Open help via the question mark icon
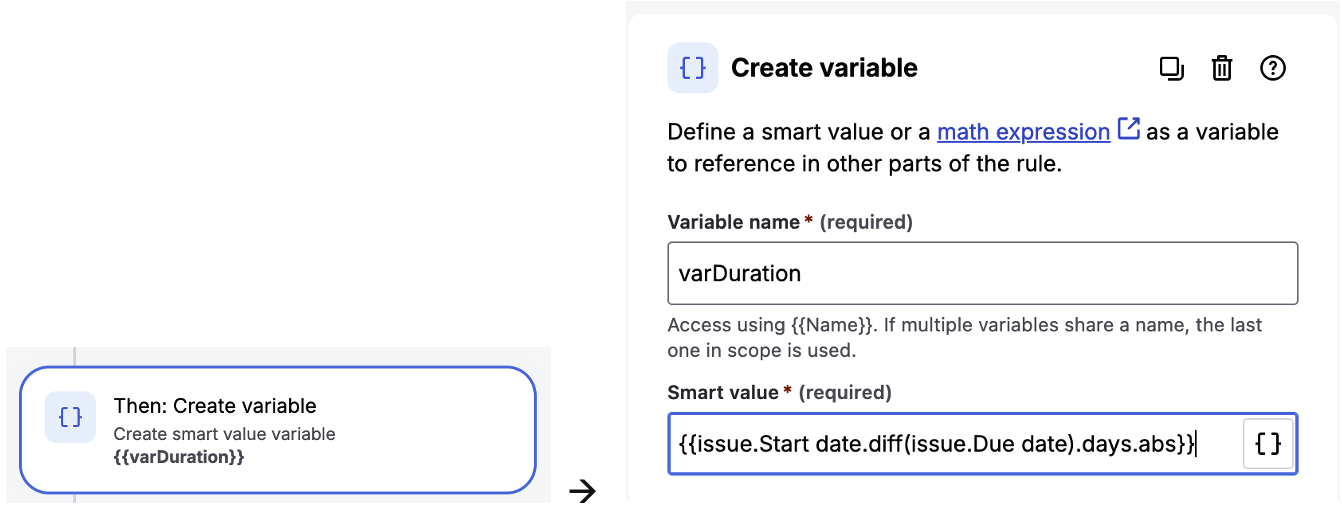 coord(1272,68)
